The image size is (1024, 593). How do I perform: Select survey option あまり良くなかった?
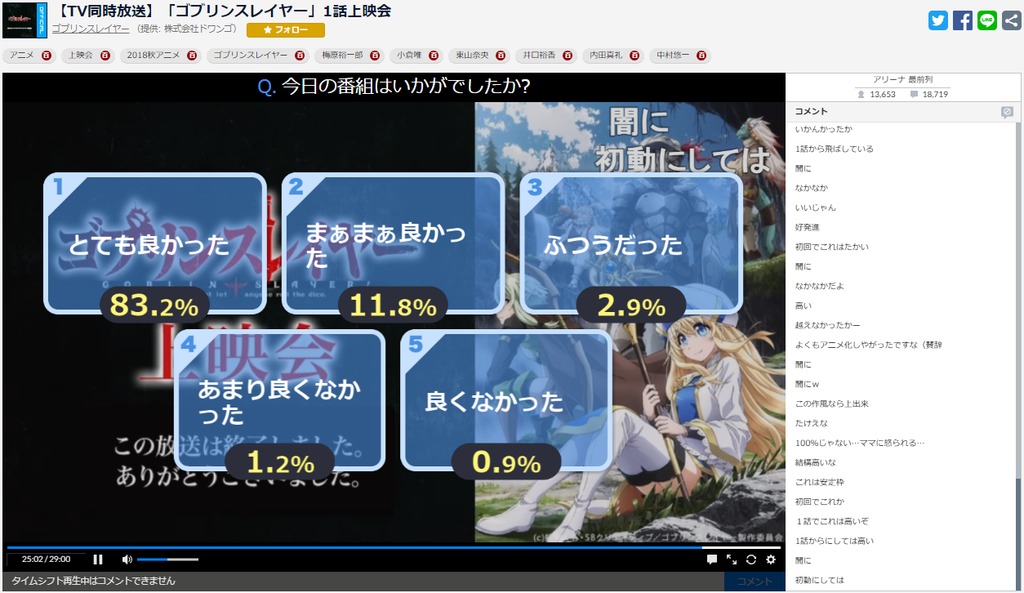(280, 400)
